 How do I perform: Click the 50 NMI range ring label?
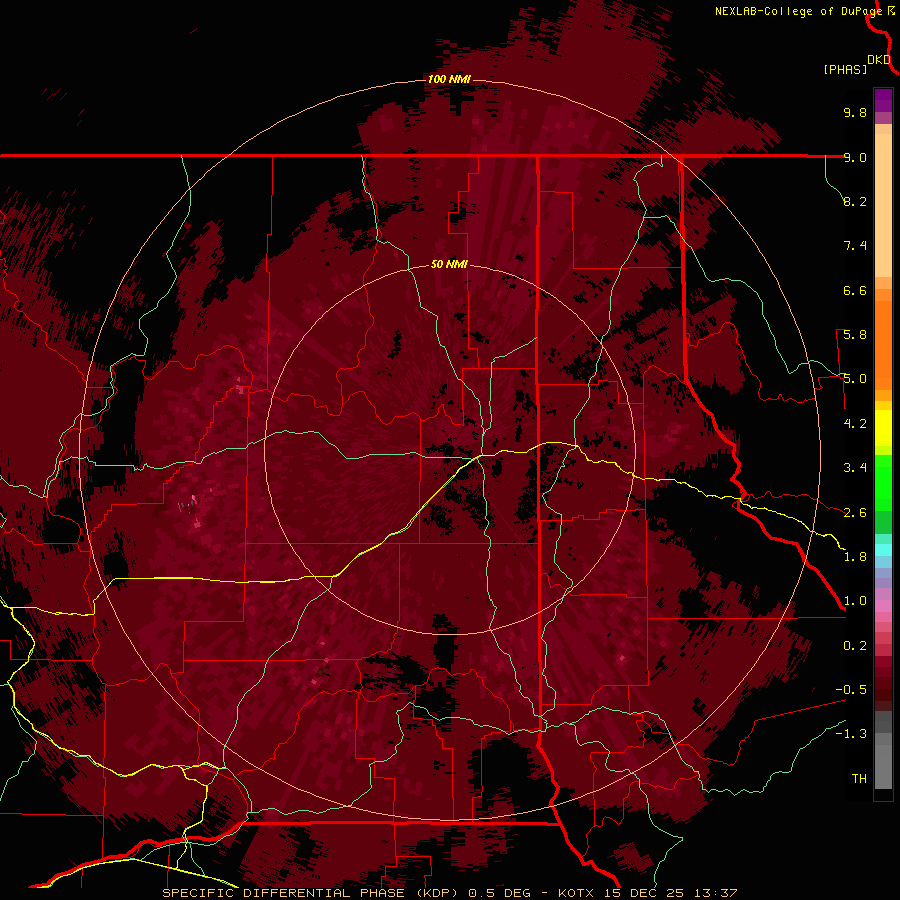click(x=449, y=264)
